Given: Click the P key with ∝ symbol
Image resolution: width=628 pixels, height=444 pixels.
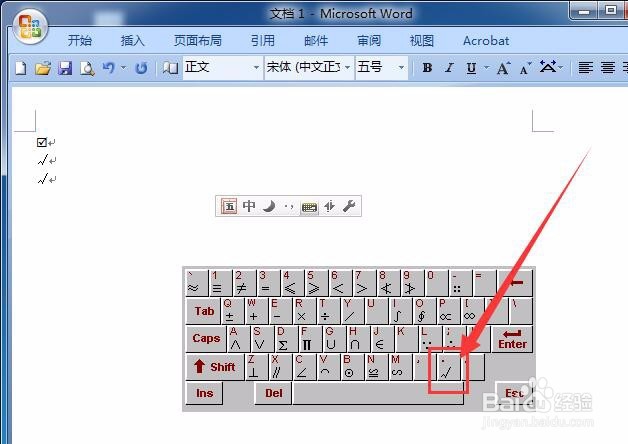Looking at the screenshot, I should click(x=448, y=311).
